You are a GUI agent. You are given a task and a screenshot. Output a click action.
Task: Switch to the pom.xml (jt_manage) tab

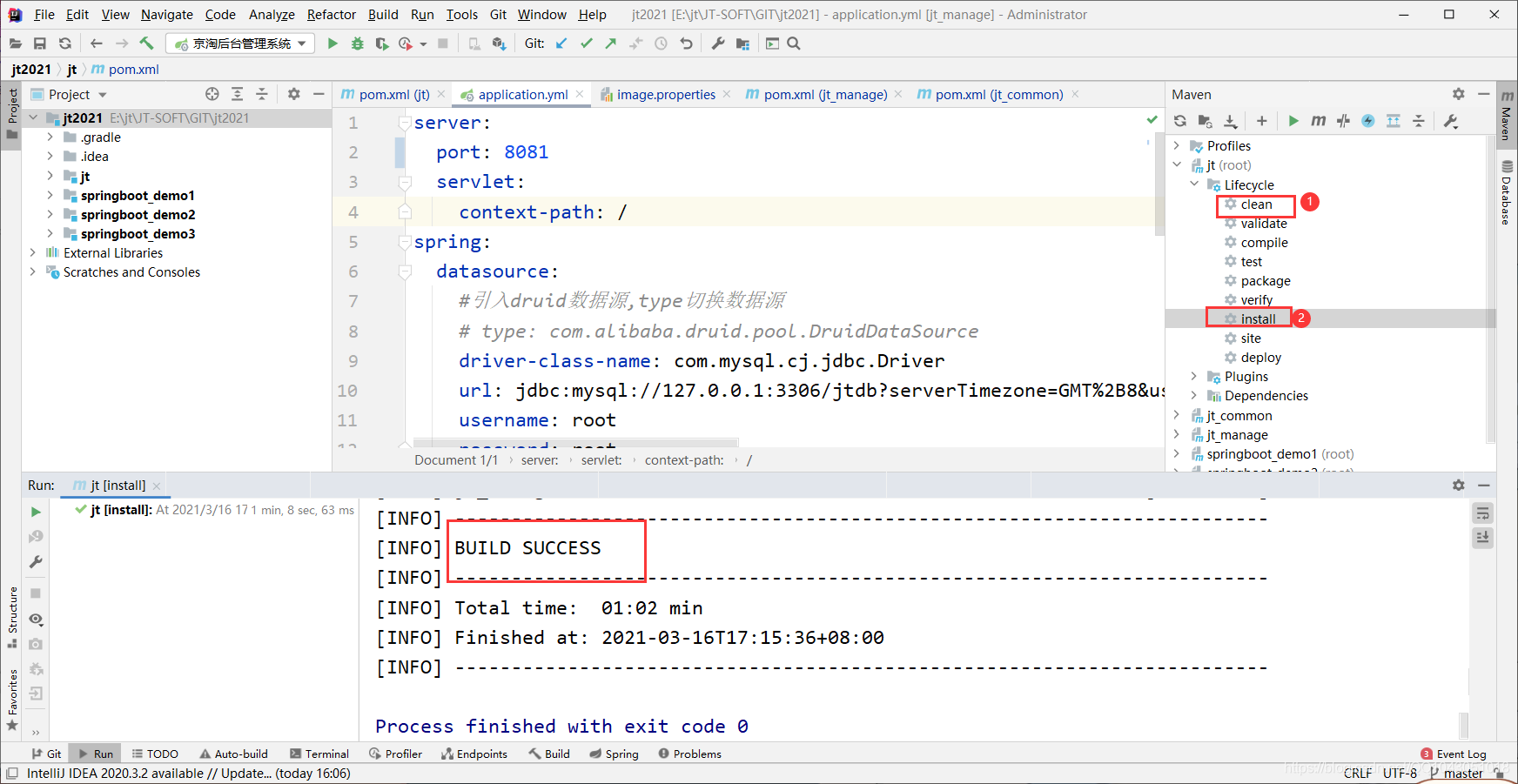pyautogui.click(x=826, y=94)
